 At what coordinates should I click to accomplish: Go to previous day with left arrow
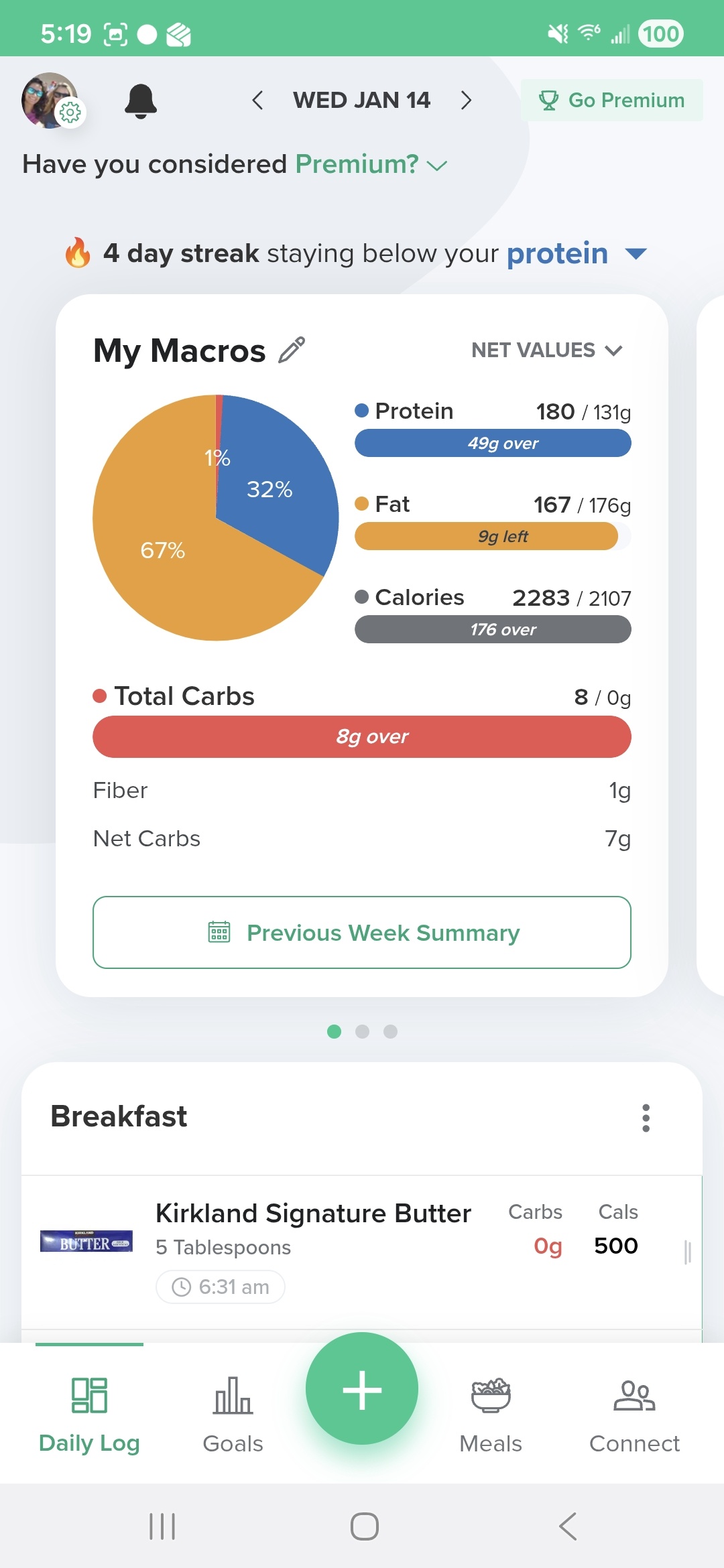pyautogui.click(x=257, y=101)
